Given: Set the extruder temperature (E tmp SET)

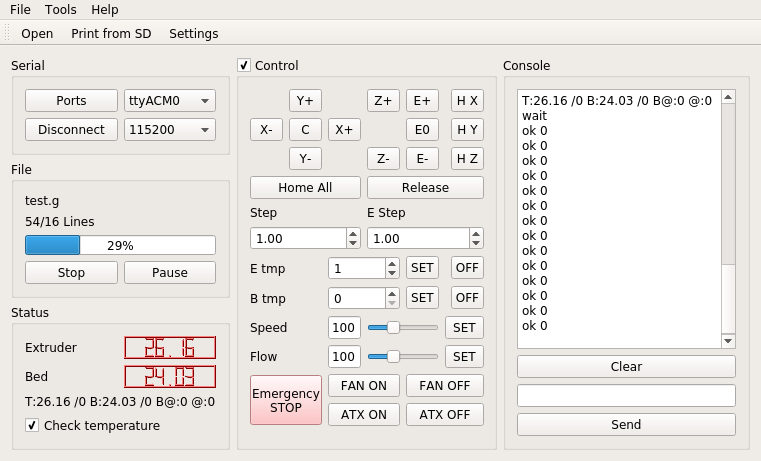Looking at the screenshot, I should coord(422,268).
